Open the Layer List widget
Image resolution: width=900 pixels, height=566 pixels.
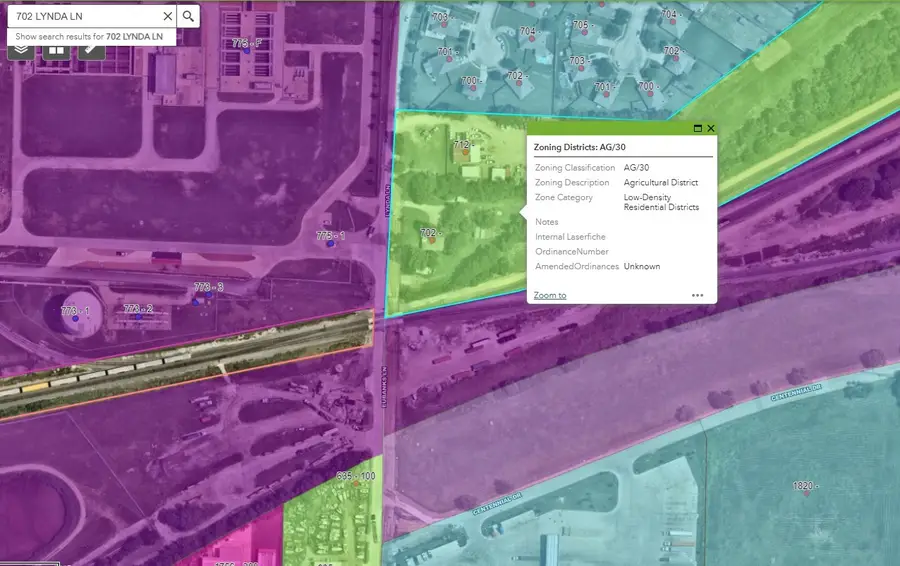click(21, 48)
